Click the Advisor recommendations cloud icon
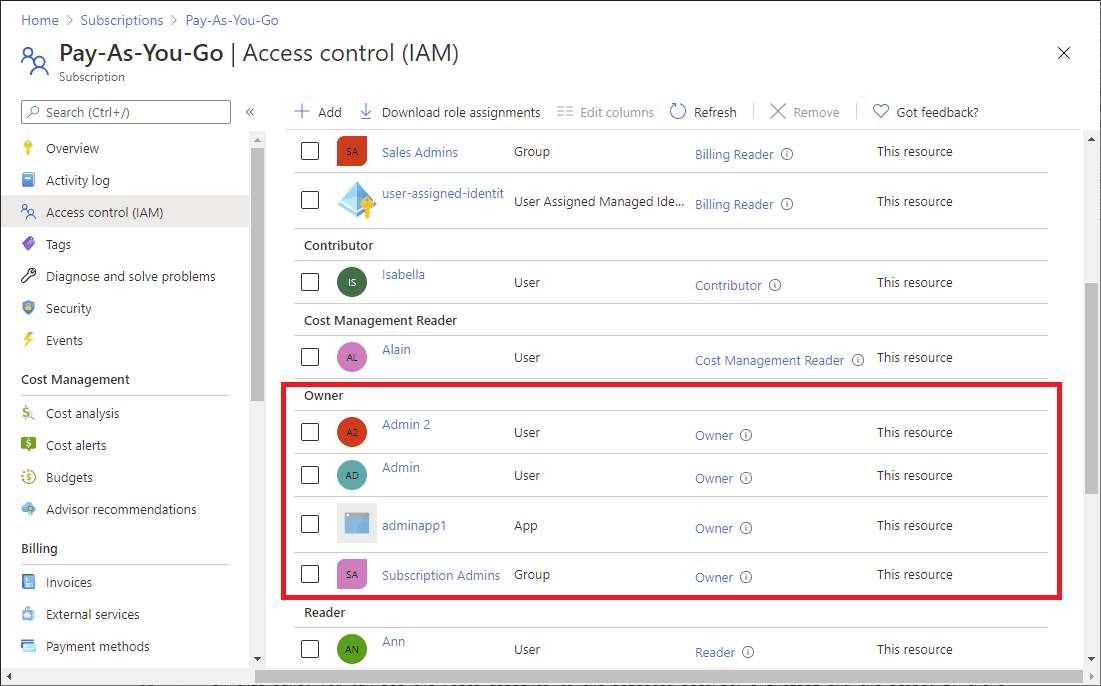 pos(28,508)
